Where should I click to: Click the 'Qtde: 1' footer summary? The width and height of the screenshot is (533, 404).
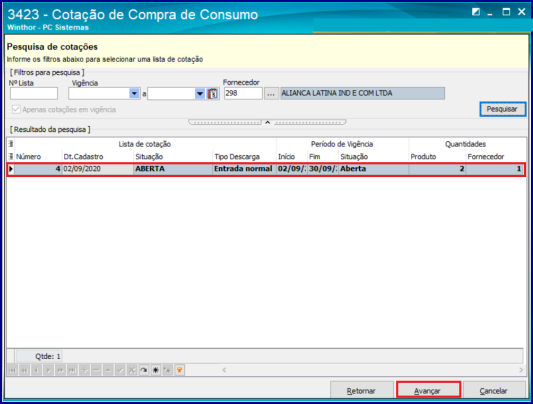pyautogui.click(x=39, y=356)
